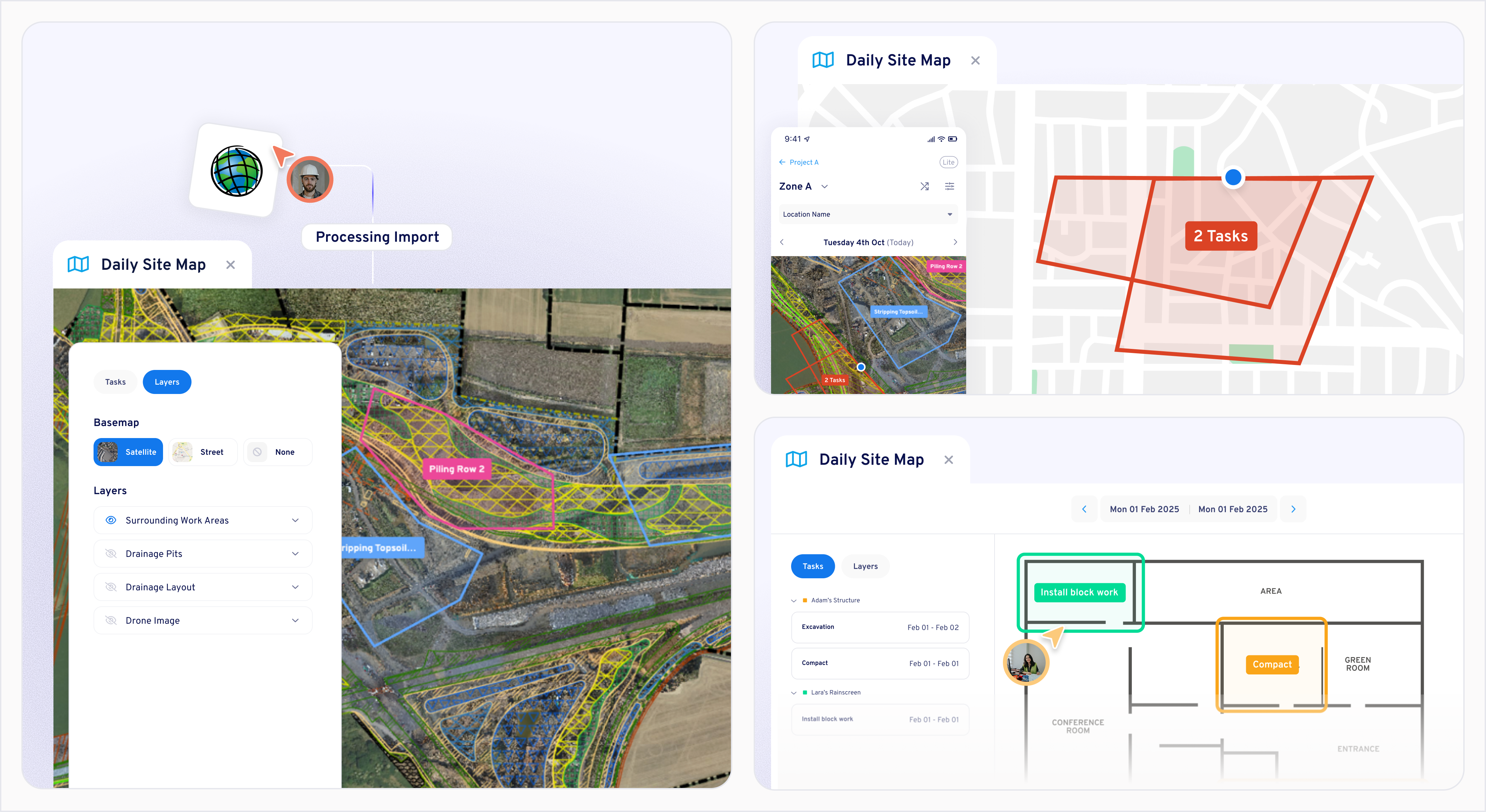Collapse the Adam's Structure task group

(x=794, y=601)
